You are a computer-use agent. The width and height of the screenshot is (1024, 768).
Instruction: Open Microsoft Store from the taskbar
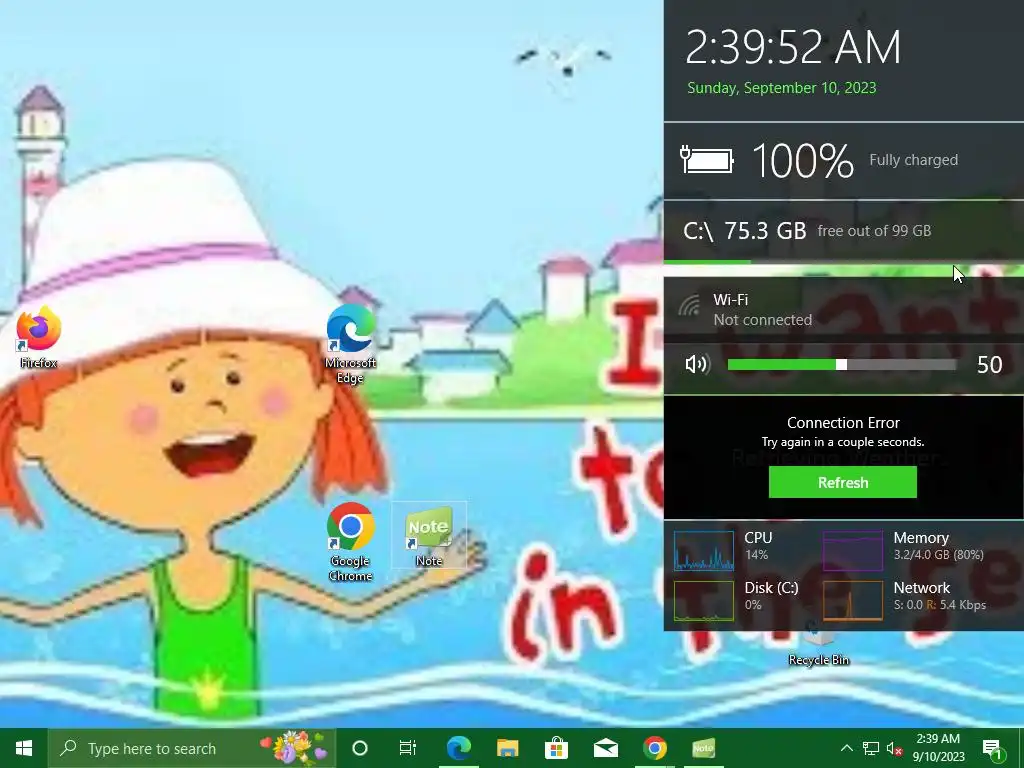click(556, 748)
